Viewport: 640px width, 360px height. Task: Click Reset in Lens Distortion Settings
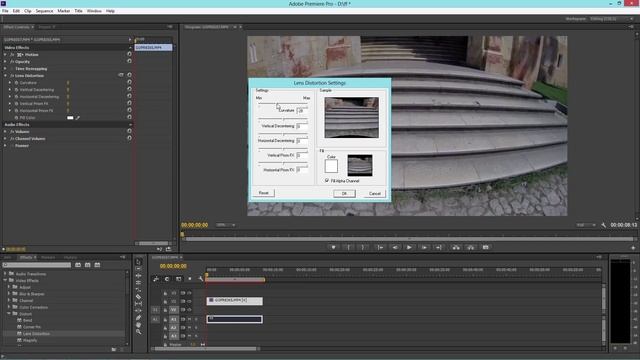[x=264, y=193]
